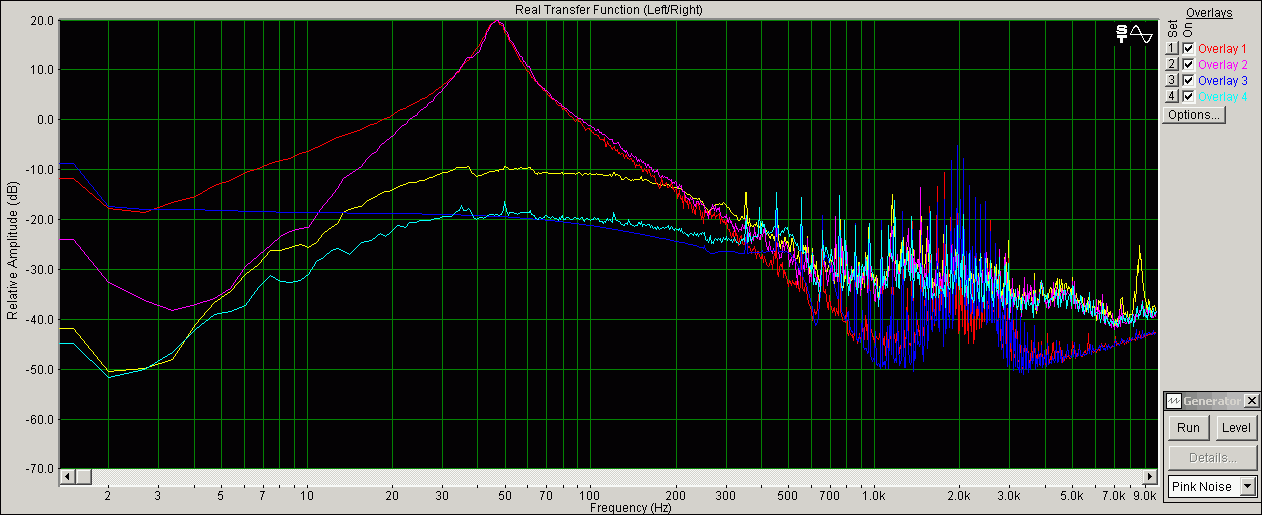1262x515 pixels.
Task: Toggle the Overlay 4 checkbox
Action: [1188, 96]
